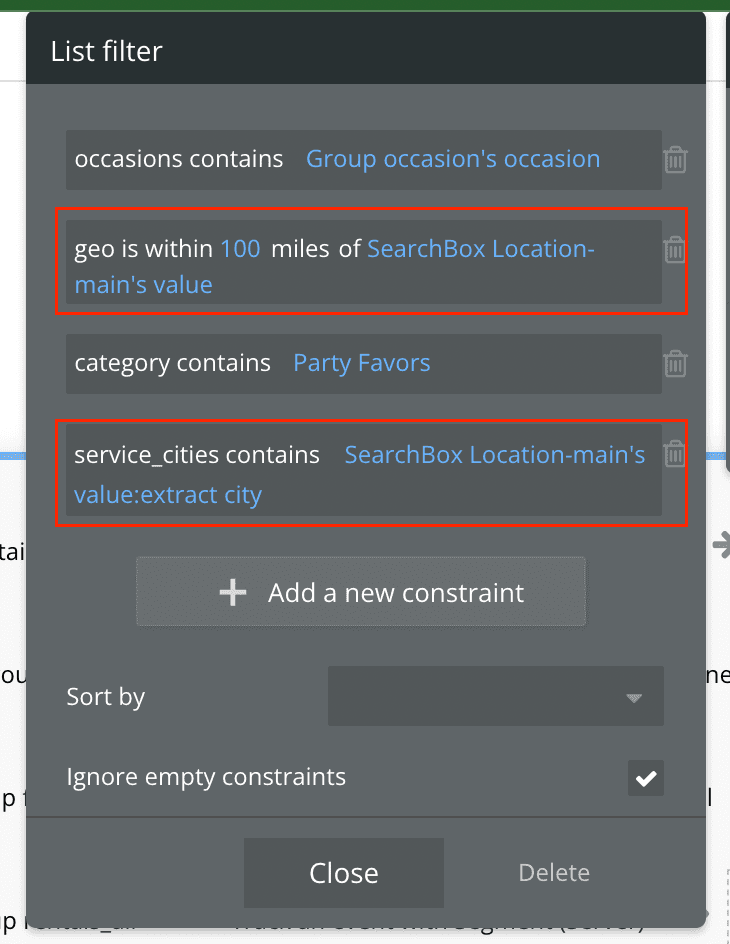The height and width of the screenshot is (944, 730).
Task: Edit the 100 miles distance value
Action: 240,249
